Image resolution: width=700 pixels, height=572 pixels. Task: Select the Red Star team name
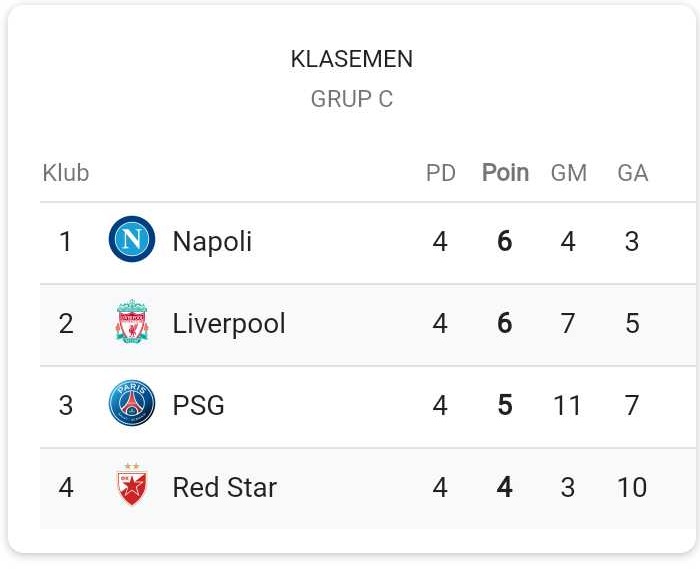pos(225,487)
